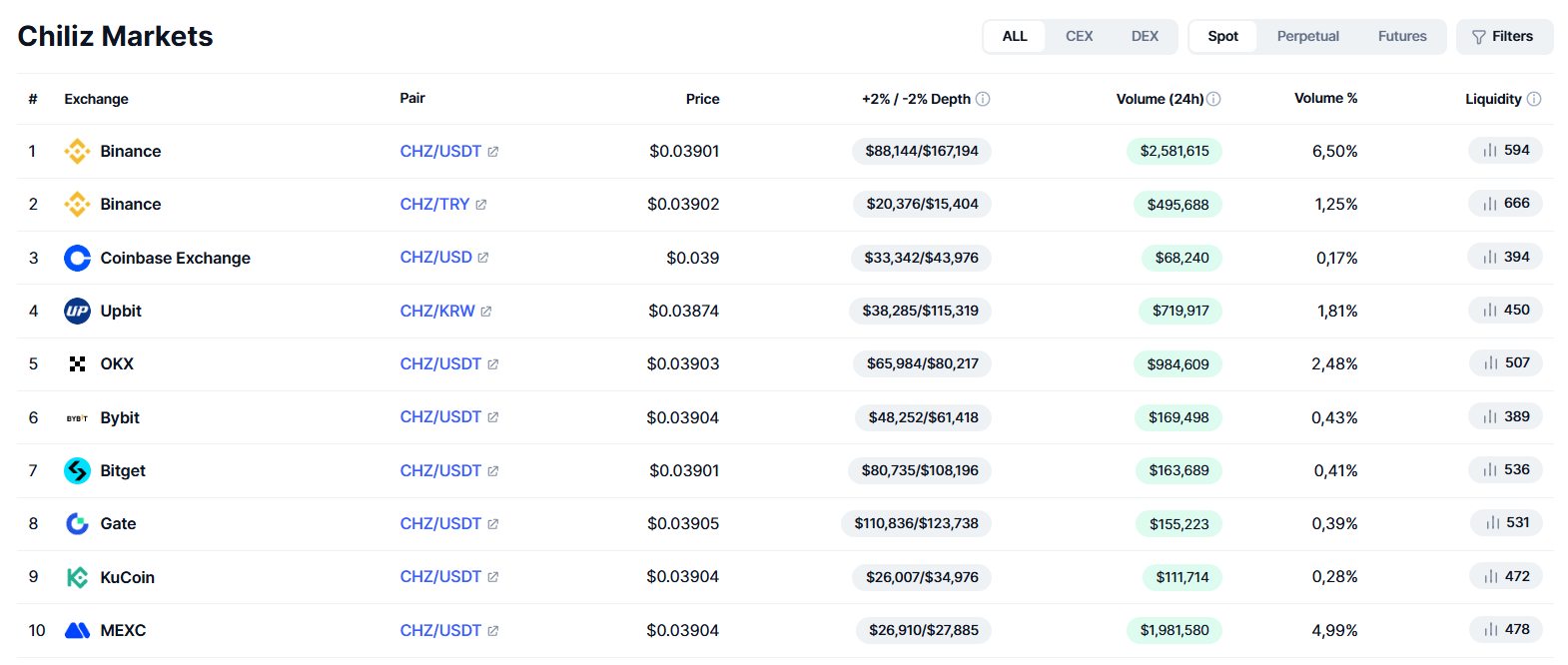1568x665 pixels.
Task: Show info tooltip for Volume (24h)
Action: 1213,99
